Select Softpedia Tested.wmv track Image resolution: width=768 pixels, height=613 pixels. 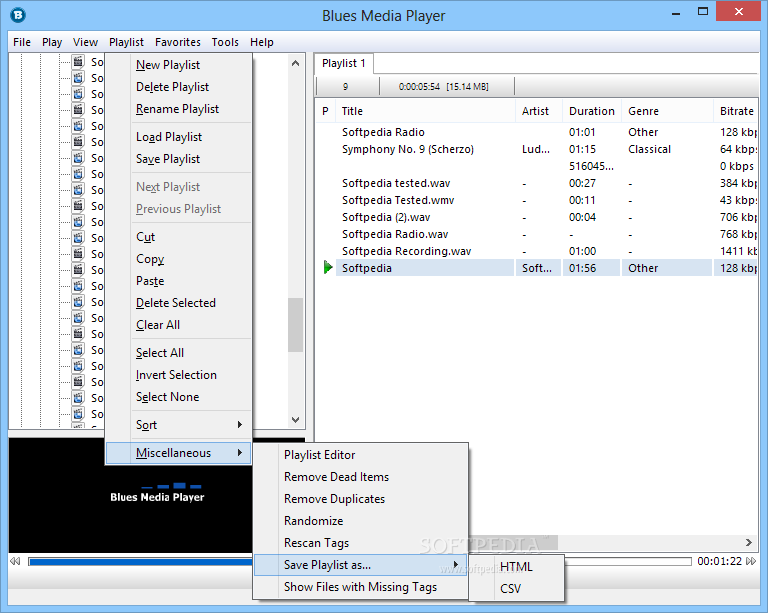[x=536, y=200]
